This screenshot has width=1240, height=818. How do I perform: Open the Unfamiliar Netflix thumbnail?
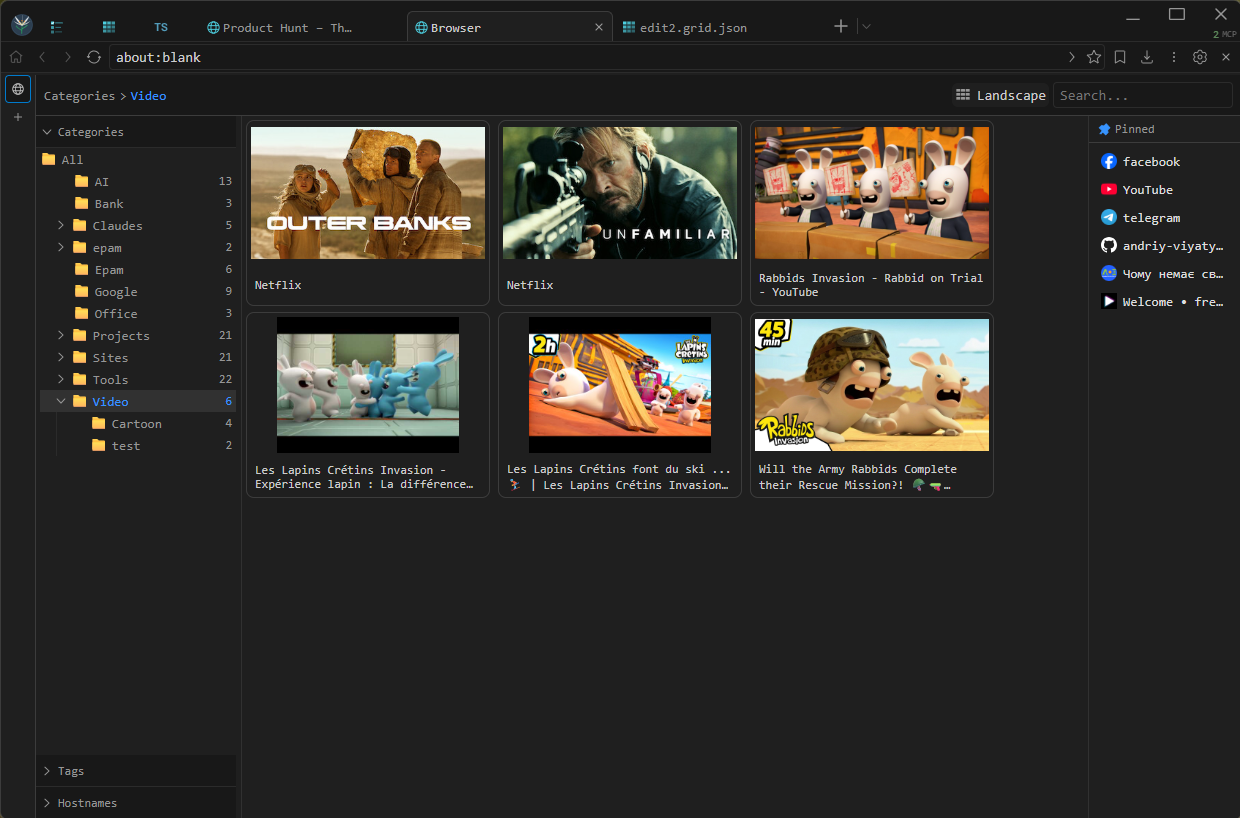(x=620, y=193)
